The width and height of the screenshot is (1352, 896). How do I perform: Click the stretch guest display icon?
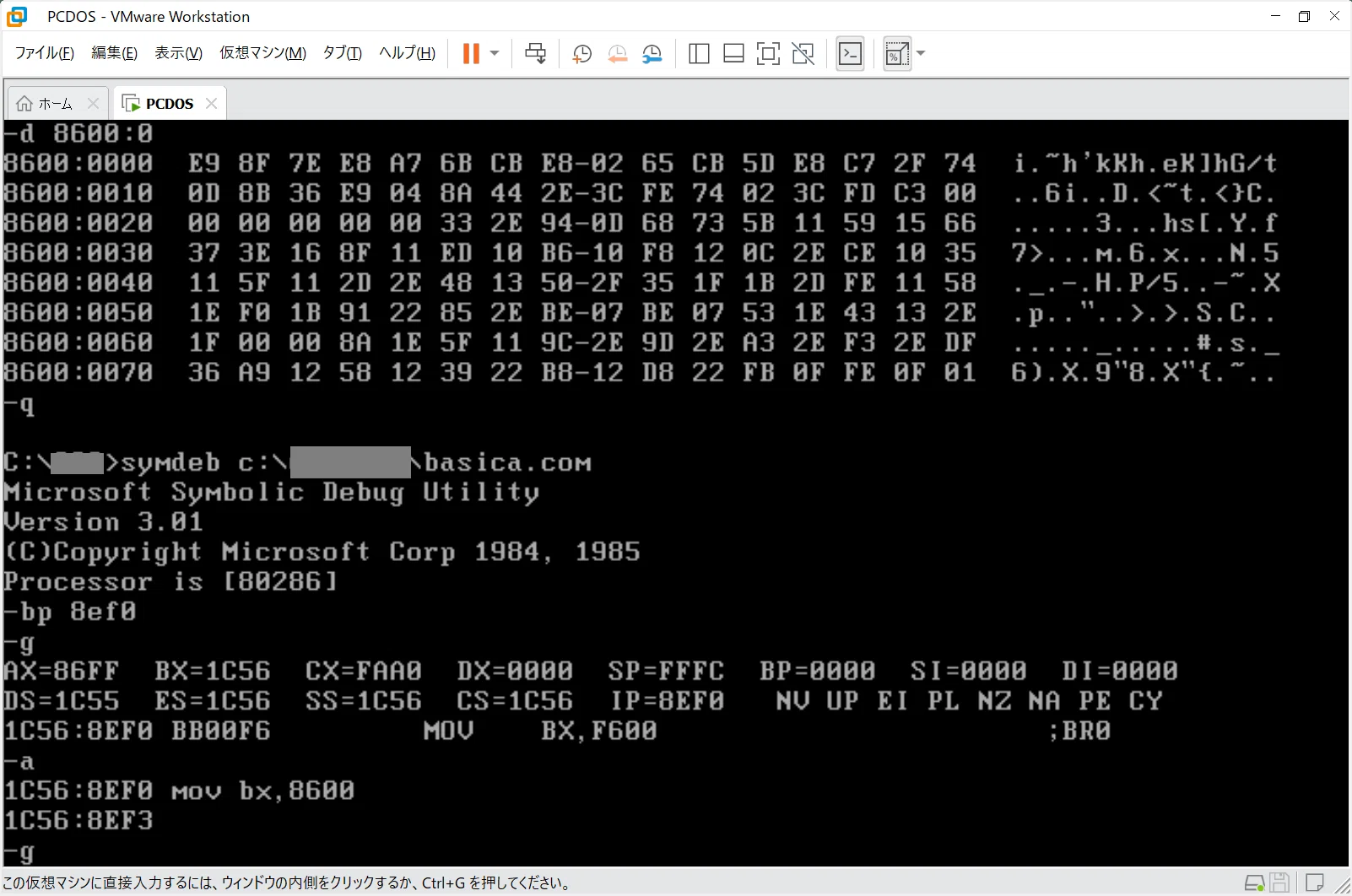(x=897, y=54)
